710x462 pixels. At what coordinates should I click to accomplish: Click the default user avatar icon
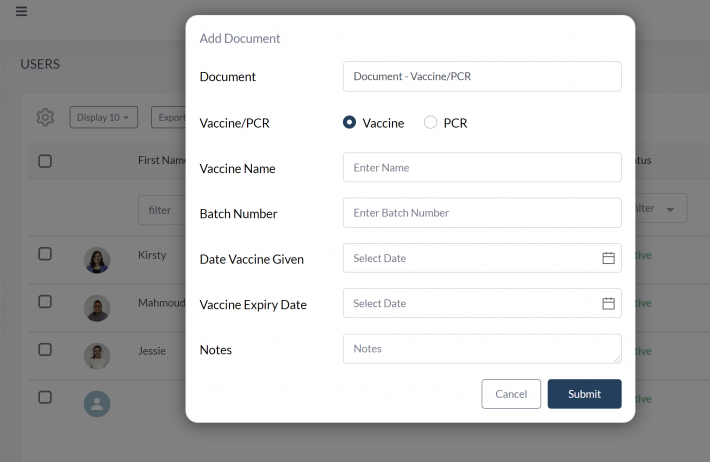click(x=97, y=404)
